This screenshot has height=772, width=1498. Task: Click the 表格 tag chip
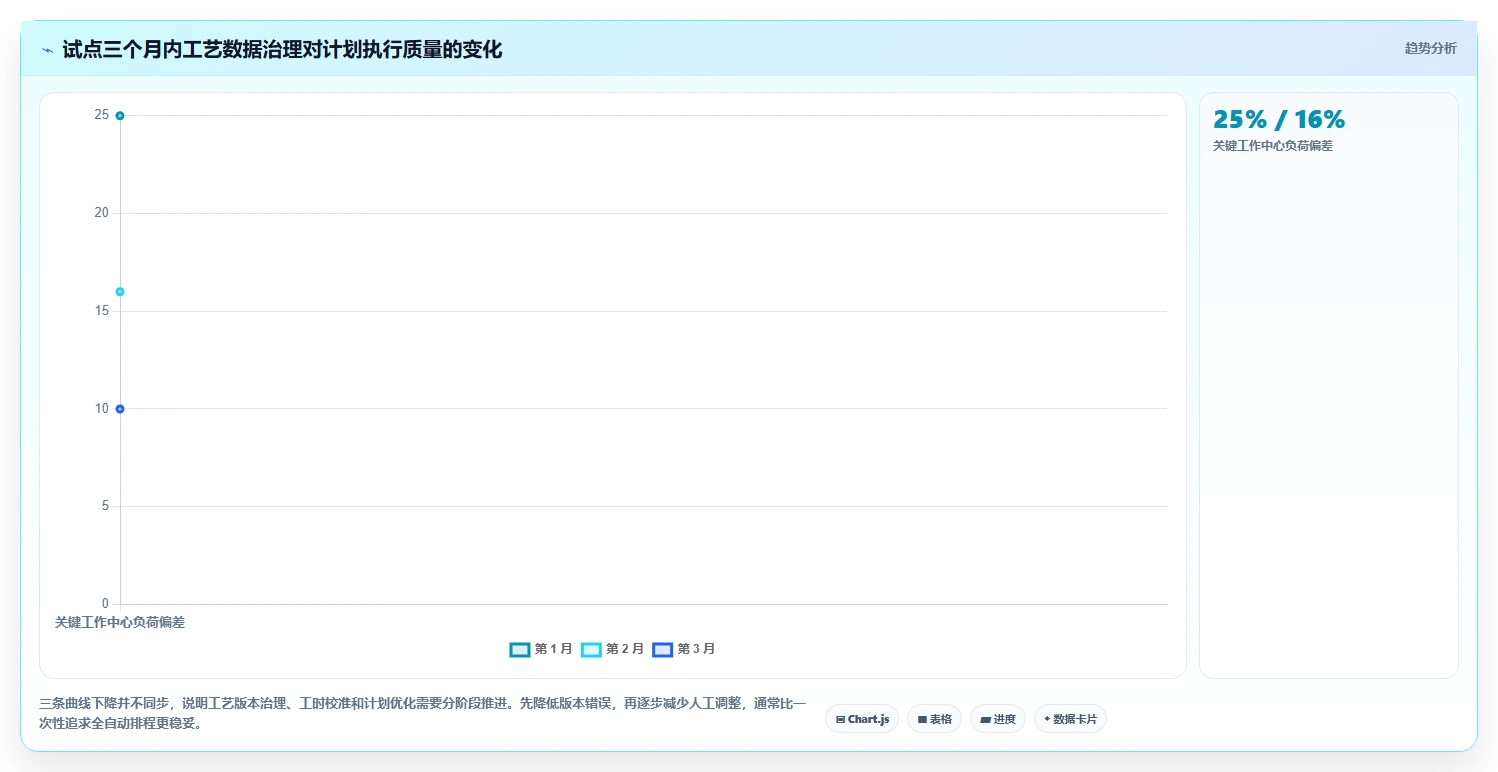click(934, 719)
